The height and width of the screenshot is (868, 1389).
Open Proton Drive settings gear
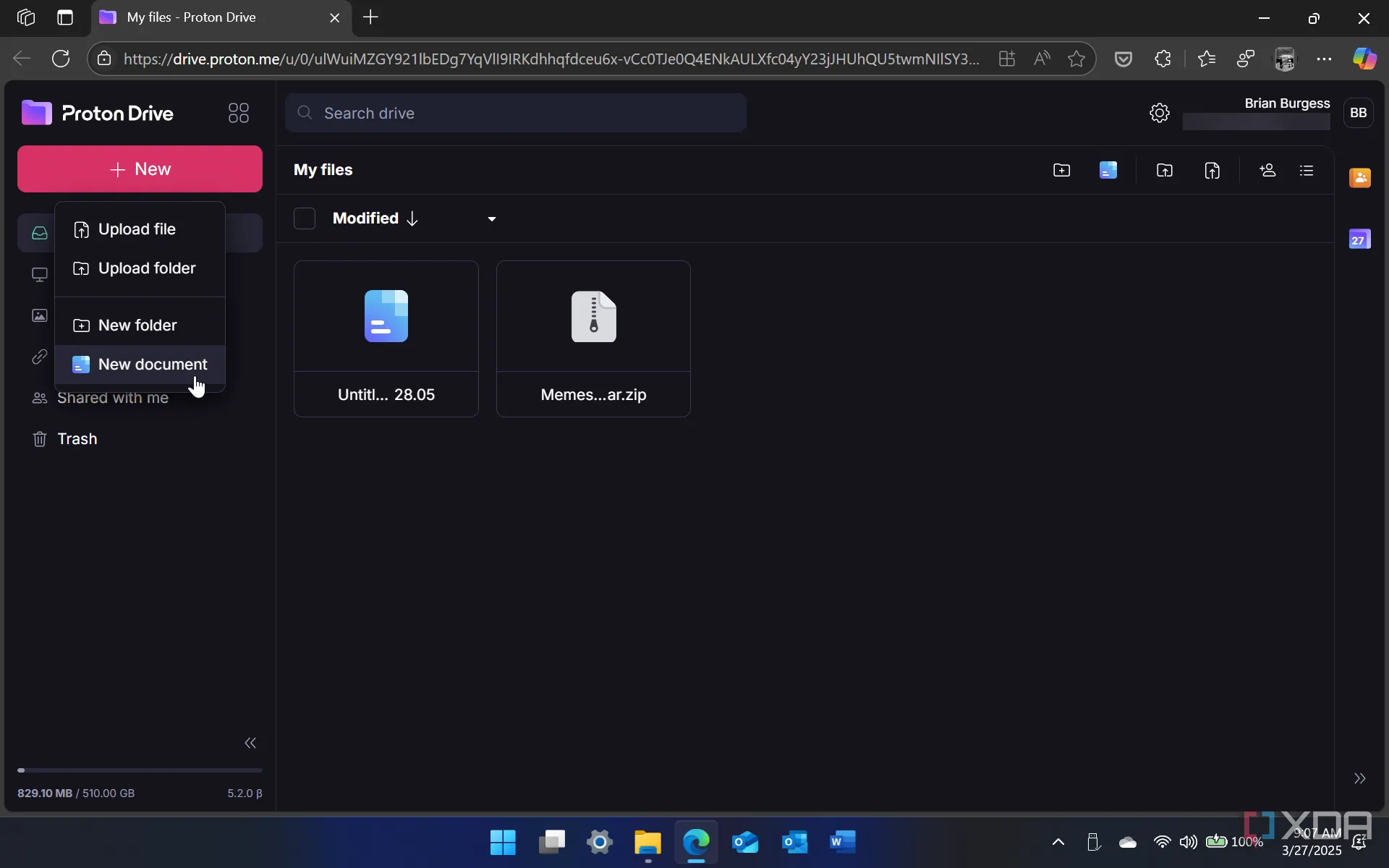click(x=1160, y=113)
